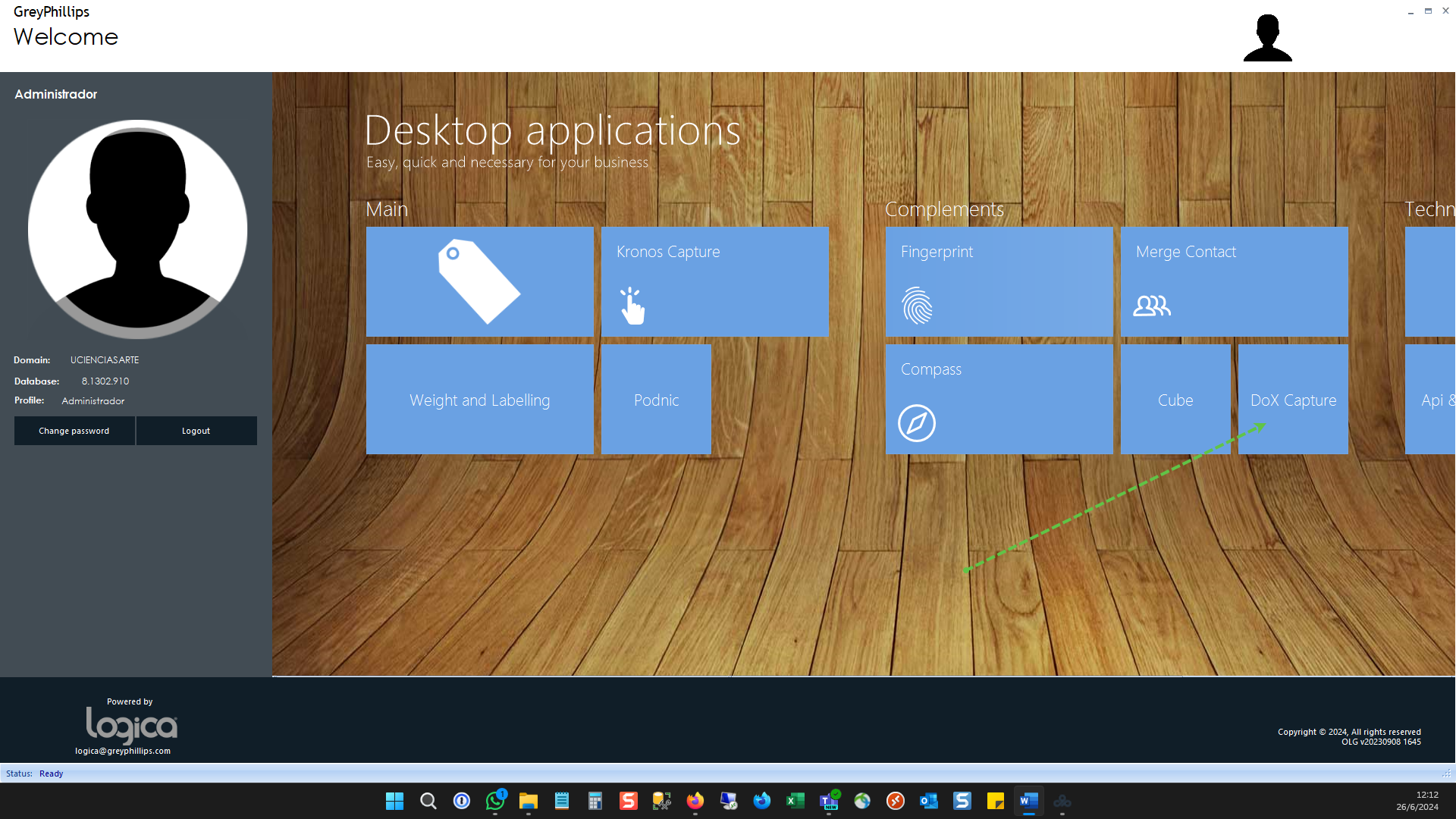Launch the Kronos Capture tile

click(x=714, y=281)
